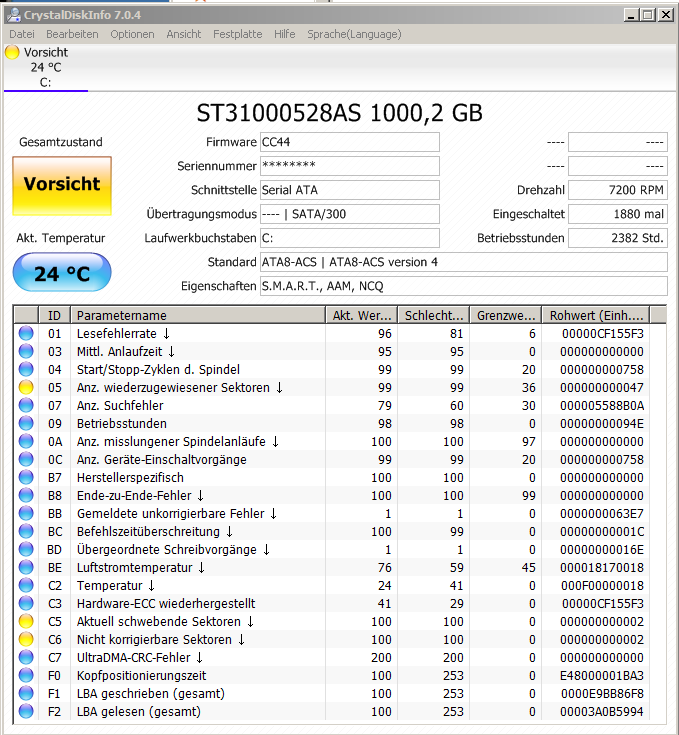This screenshot has height=735, width=679.
Task: Select raw value E48000001BA3 in row F0
Action: click(x=602, y=675)
